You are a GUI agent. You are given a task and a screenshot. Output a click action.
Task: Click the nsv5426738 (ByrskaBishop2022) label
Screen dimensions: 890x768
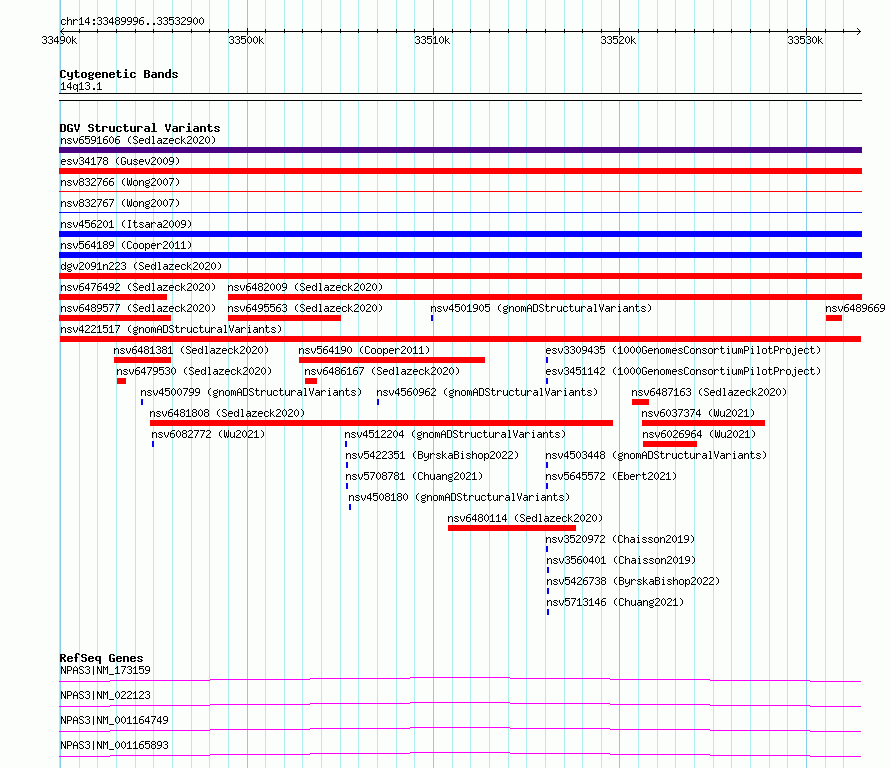[633, 581]
